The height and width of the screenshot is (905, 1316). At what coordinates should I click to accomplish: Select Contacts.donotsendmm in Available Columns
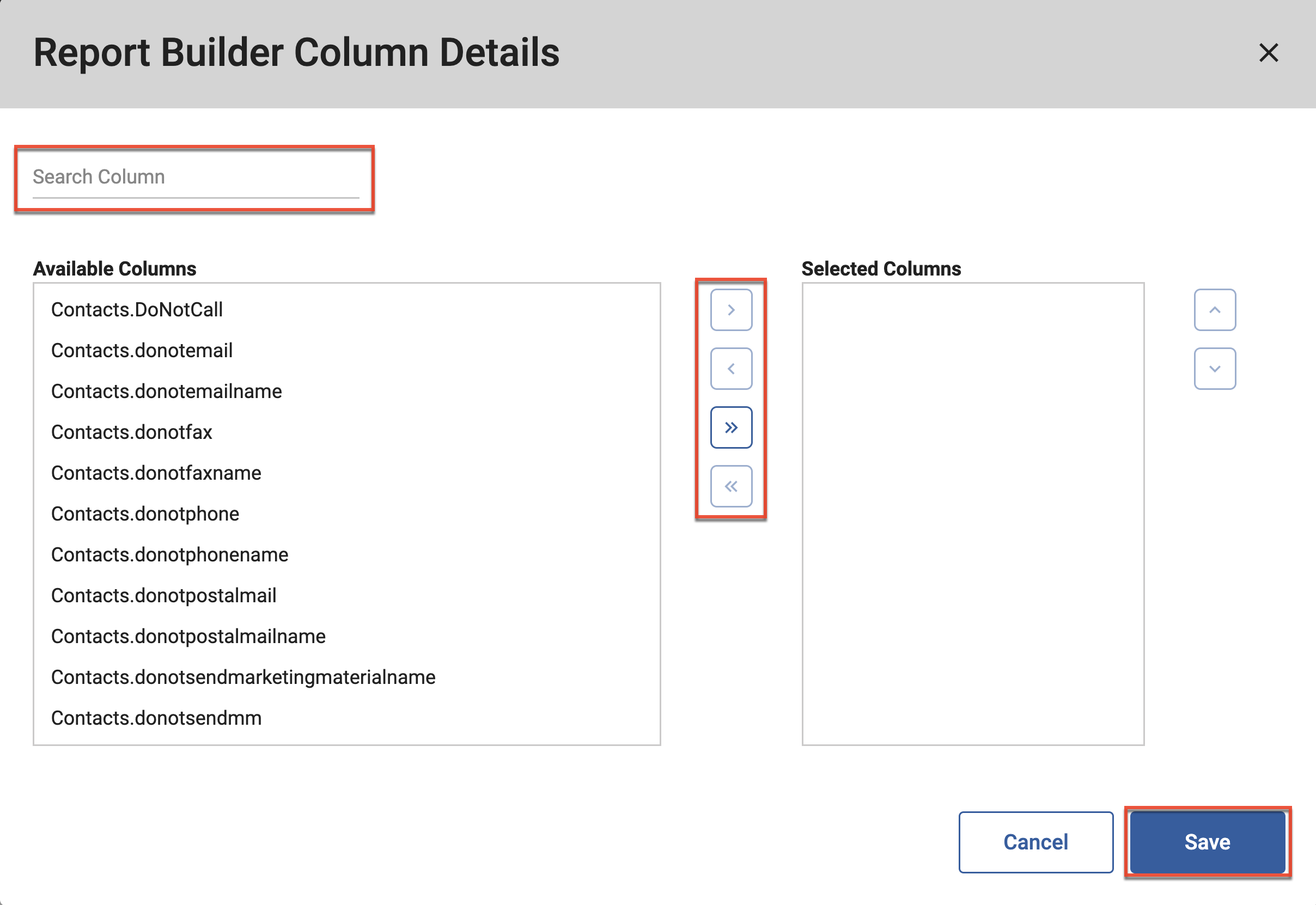point(156,718)
